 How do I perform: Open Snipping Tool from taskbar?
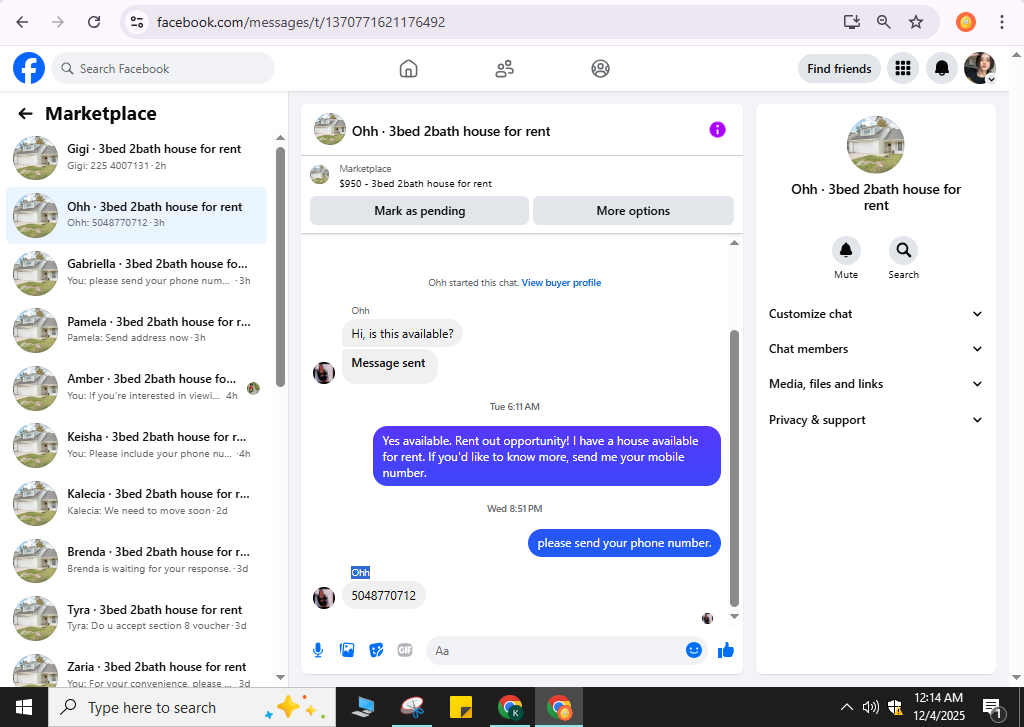pos(413,707)
